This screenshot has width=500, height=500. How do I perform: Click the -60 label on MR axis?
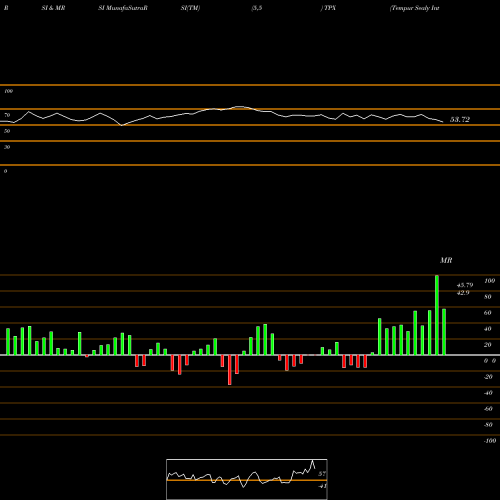tap(488, 409)
